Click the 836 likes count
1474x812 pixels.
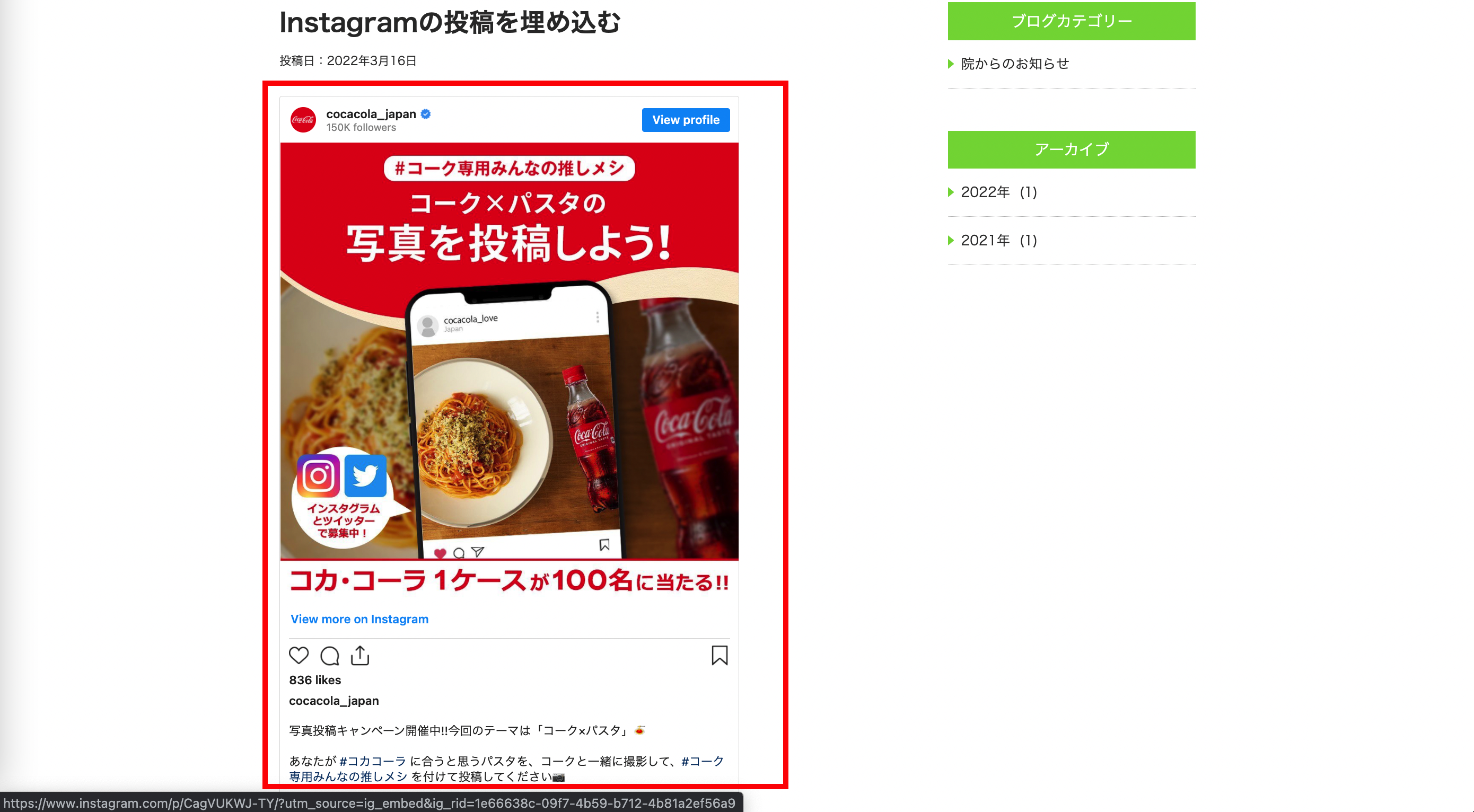pos(315,680)
